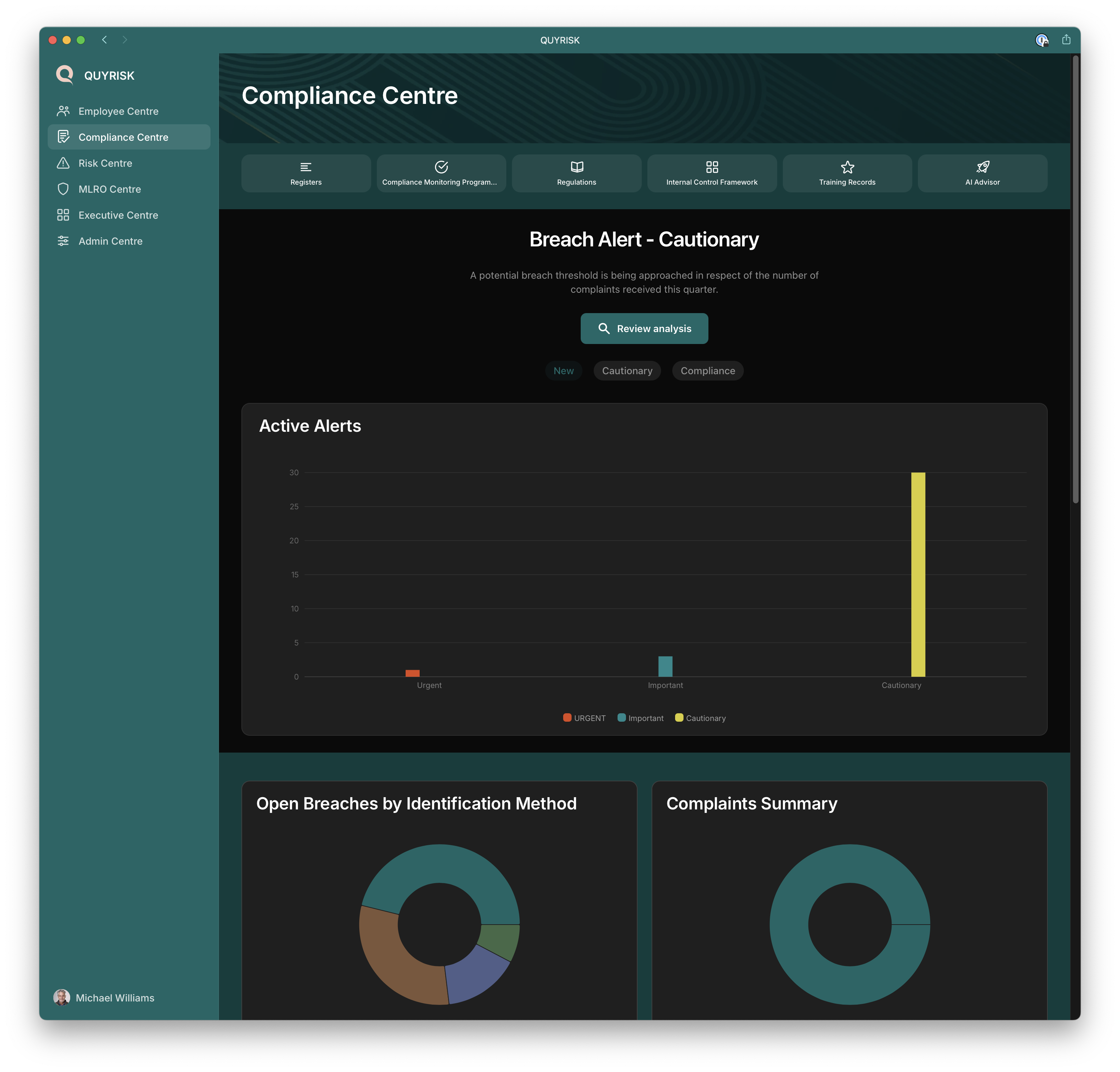Navigate to MLRO Centre
The height and width of the screenshot is (1072, 1120).
pos(129,188)
